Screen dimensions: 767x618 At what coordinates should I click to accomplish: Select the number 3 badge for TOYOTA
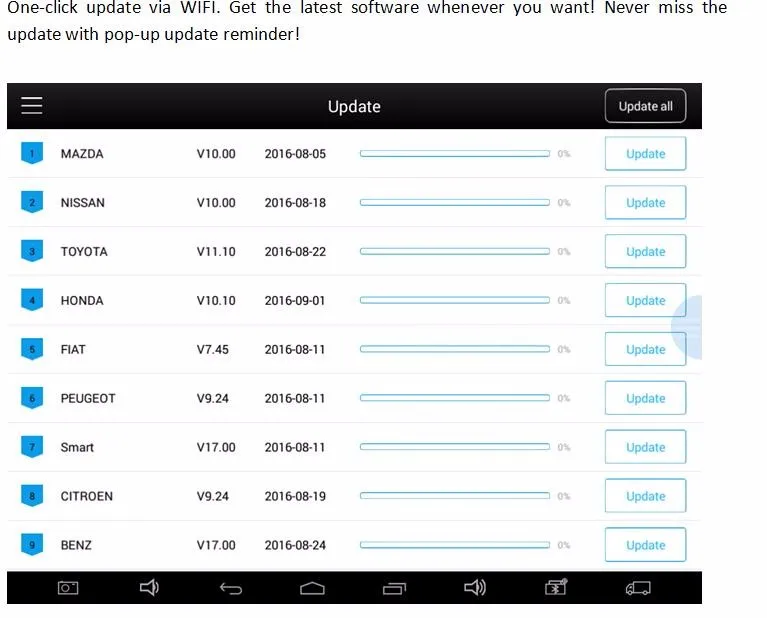tap(32, 251)
